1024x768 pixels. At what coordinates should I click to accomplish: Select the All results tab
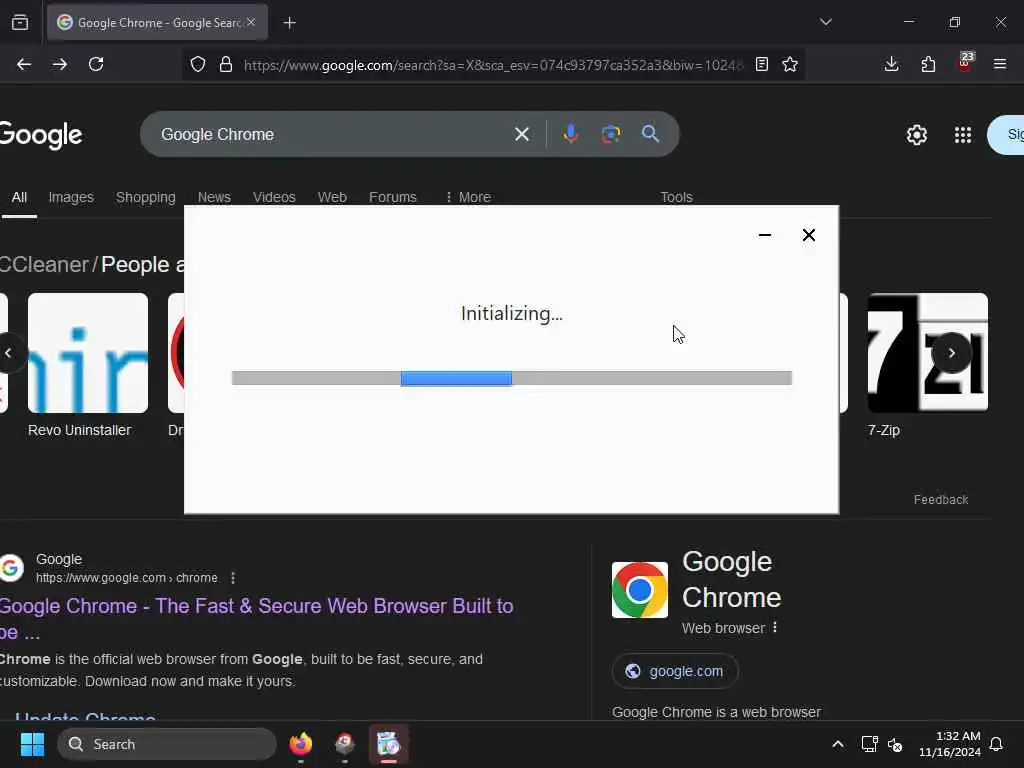tap(19, 197)
